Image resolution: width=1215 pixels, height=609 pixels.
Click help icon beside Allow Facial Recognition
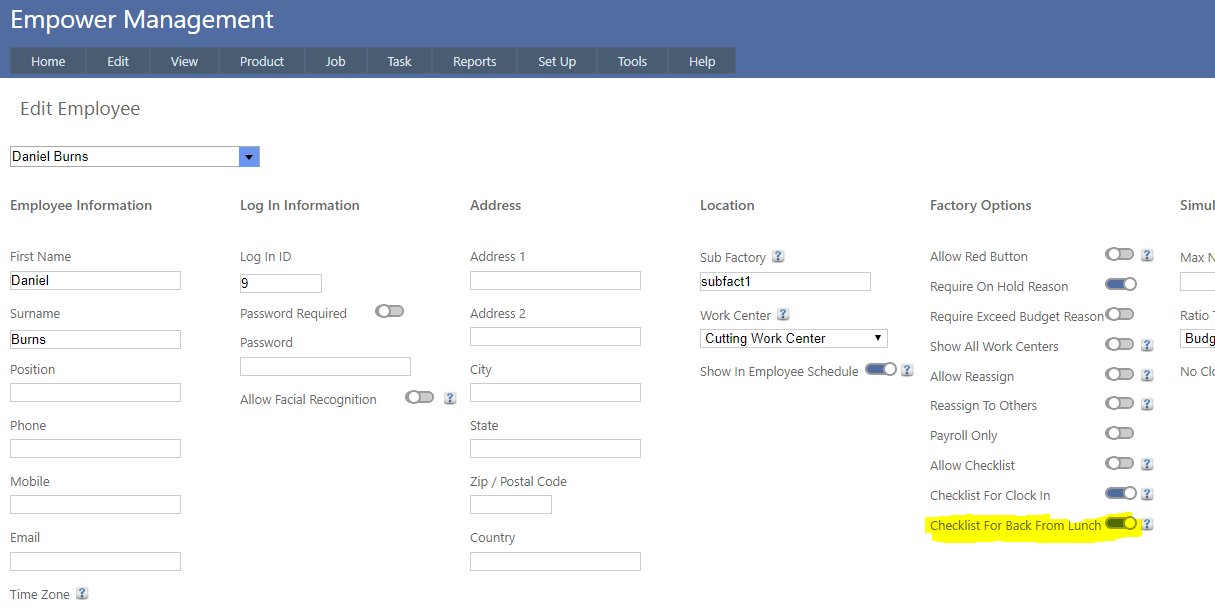tap(450, 398)
